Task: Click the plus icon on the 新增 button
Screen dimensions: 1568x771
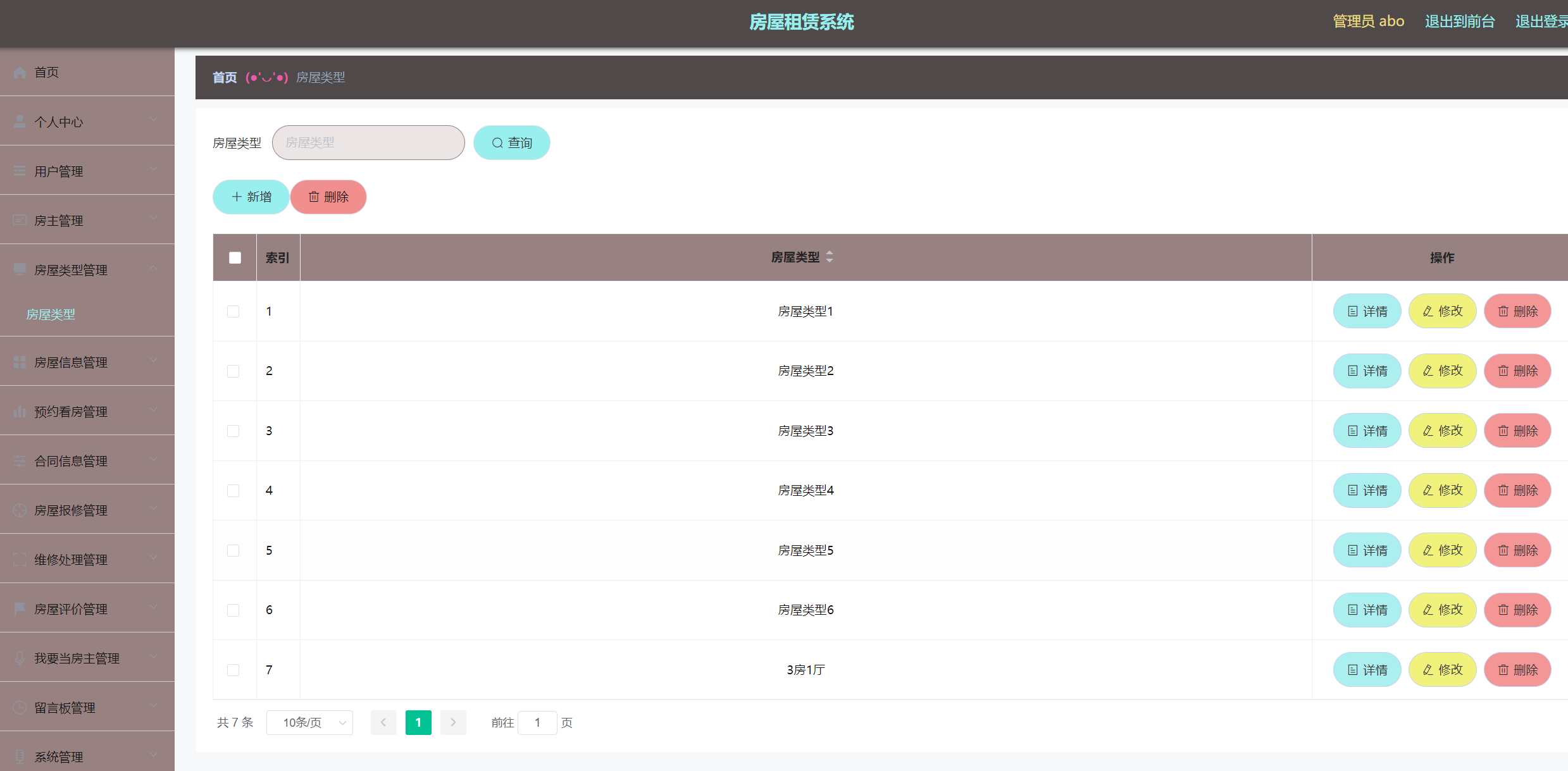Action: coord(237,197)
